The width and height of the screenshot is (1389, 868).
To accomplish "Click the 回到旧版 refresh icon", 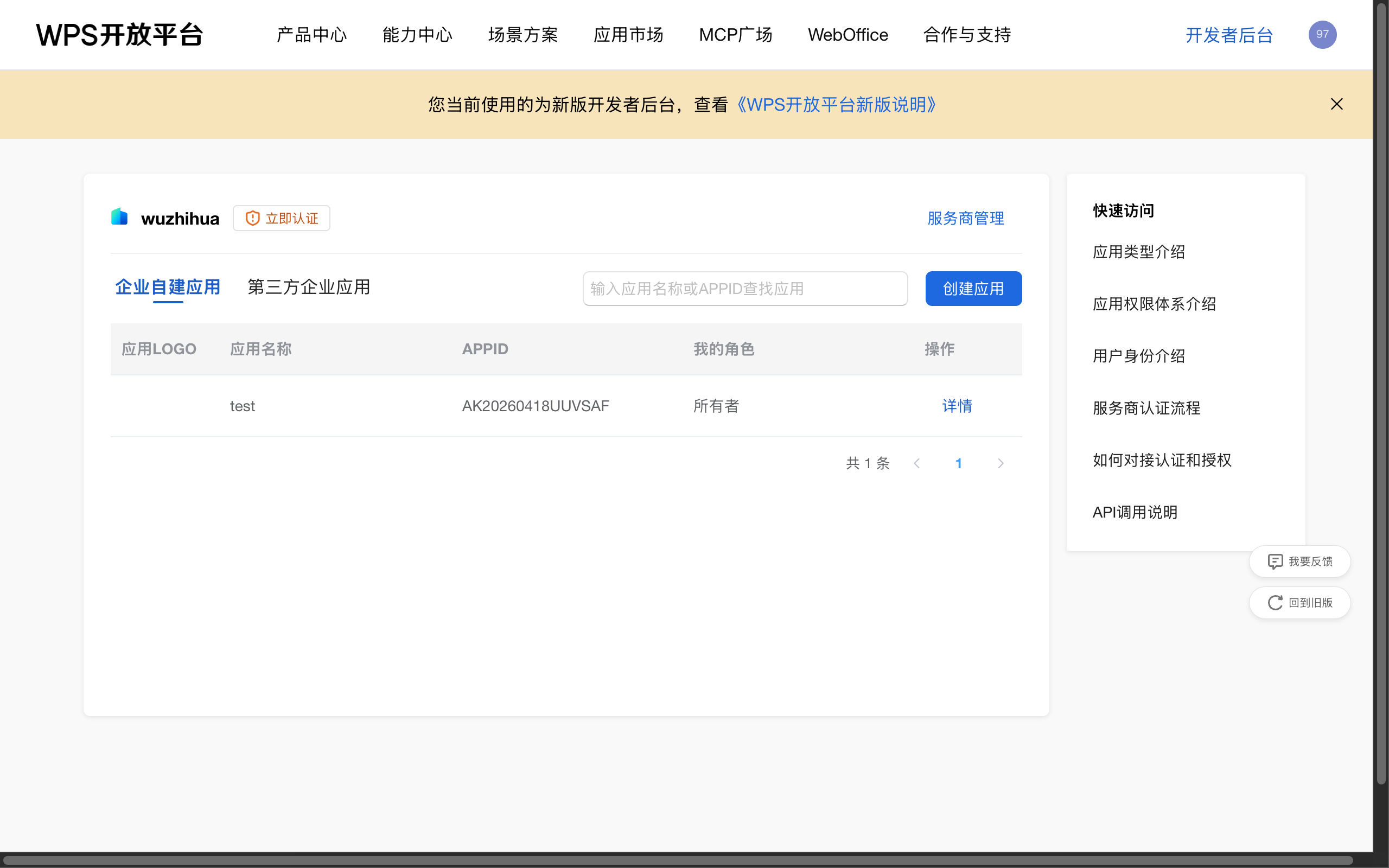I will click(1276, 602).
